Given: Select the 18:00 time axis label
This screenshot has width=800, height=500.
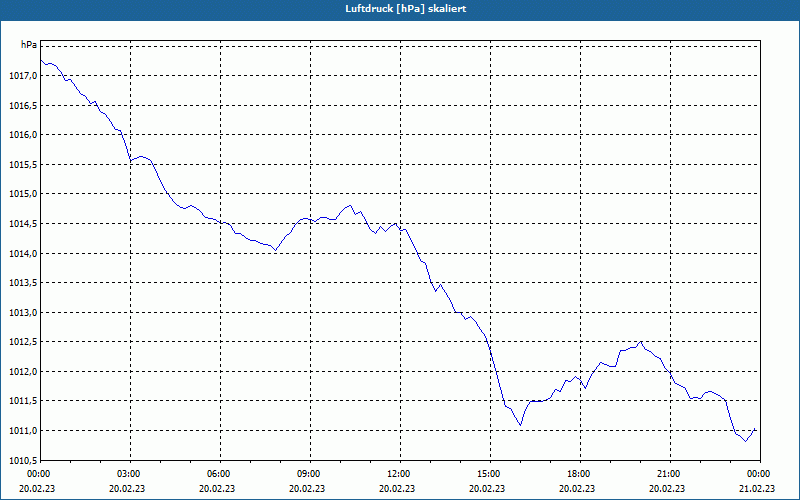Looking at the screenshot, I should [x=577, y=474].
